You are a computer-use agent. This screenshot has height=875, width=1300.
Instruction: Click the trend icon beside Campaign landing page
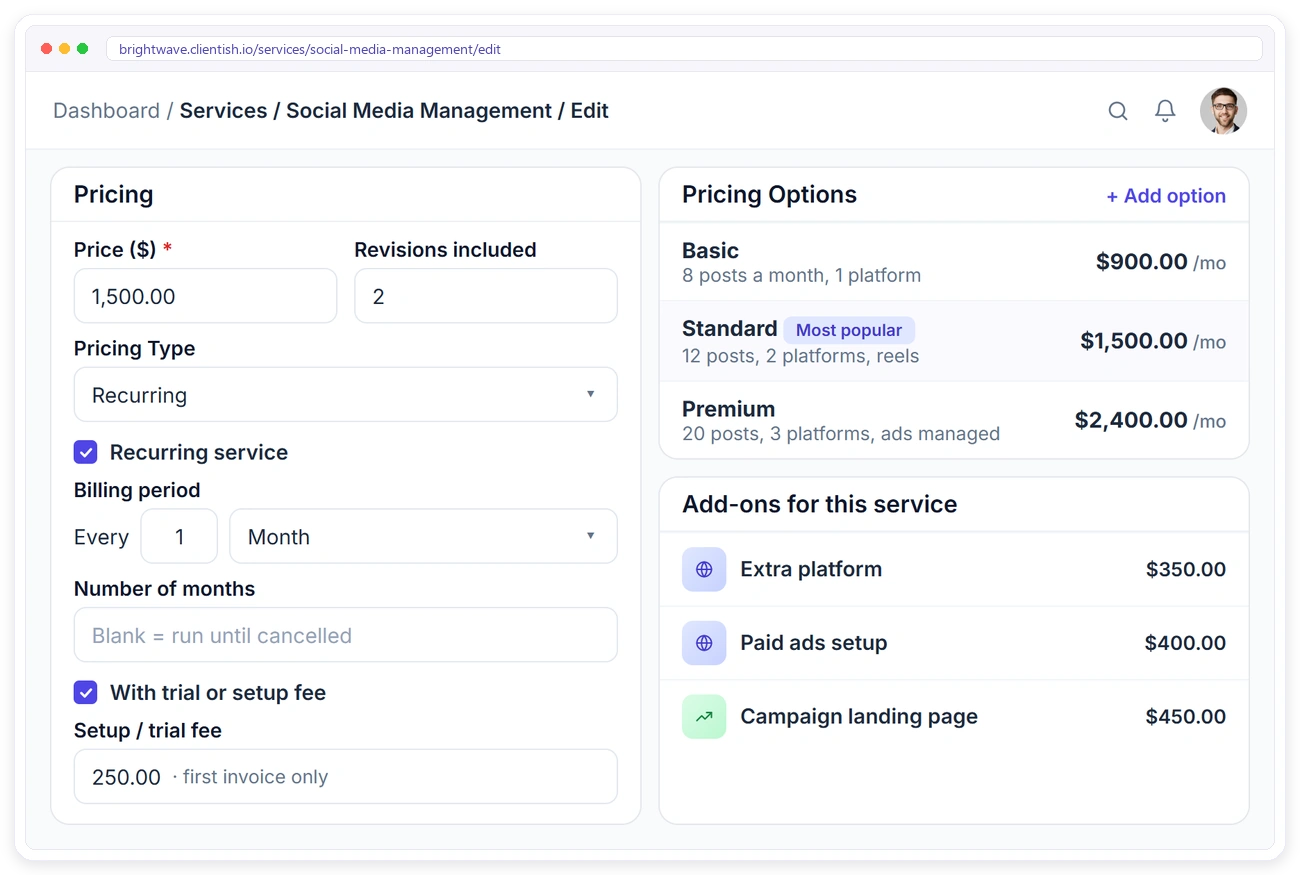tap(704, 717)
